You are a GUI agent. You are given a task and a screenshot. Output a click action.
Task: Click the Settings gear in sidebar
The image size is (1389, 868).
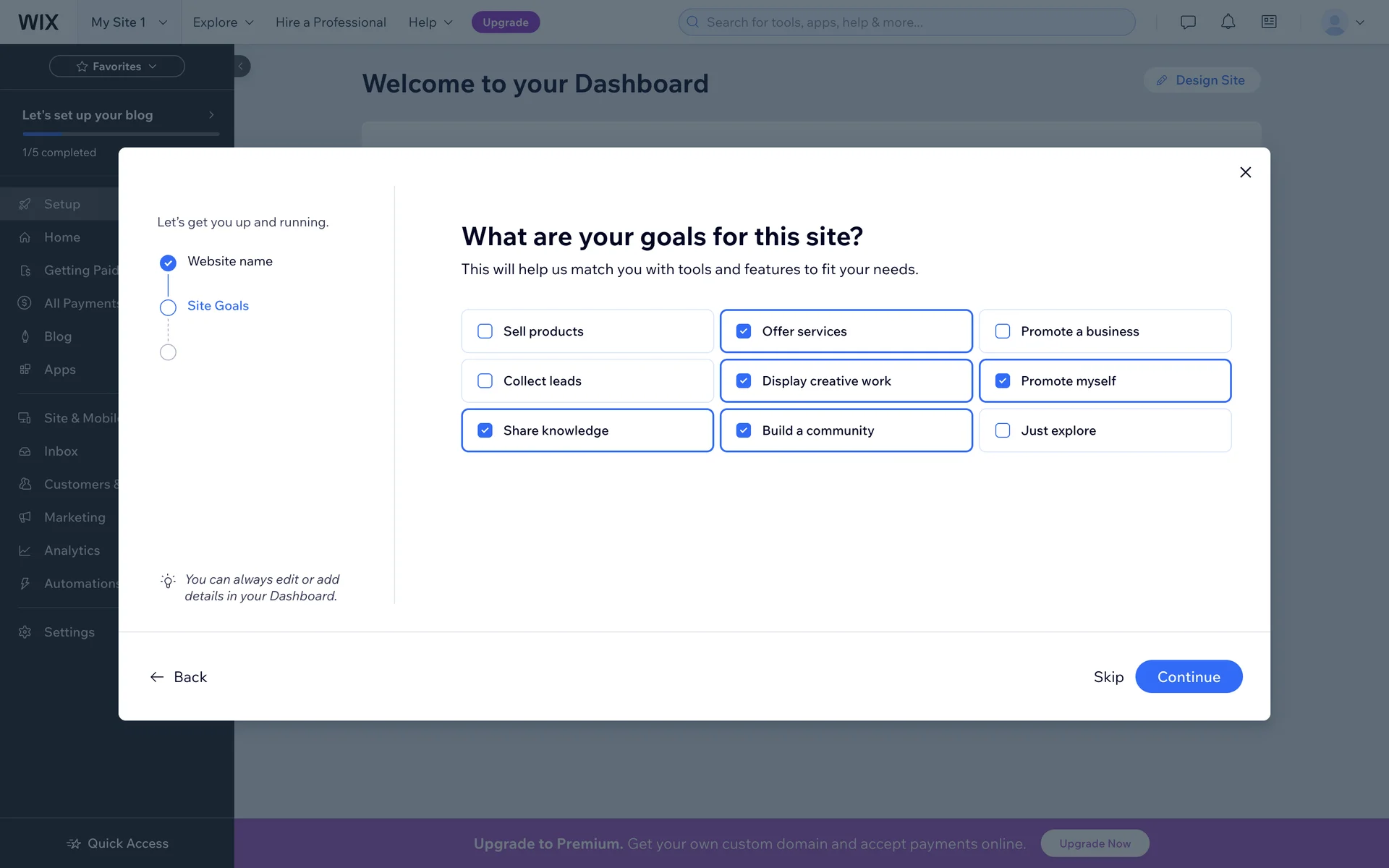[x=25, y=632]
